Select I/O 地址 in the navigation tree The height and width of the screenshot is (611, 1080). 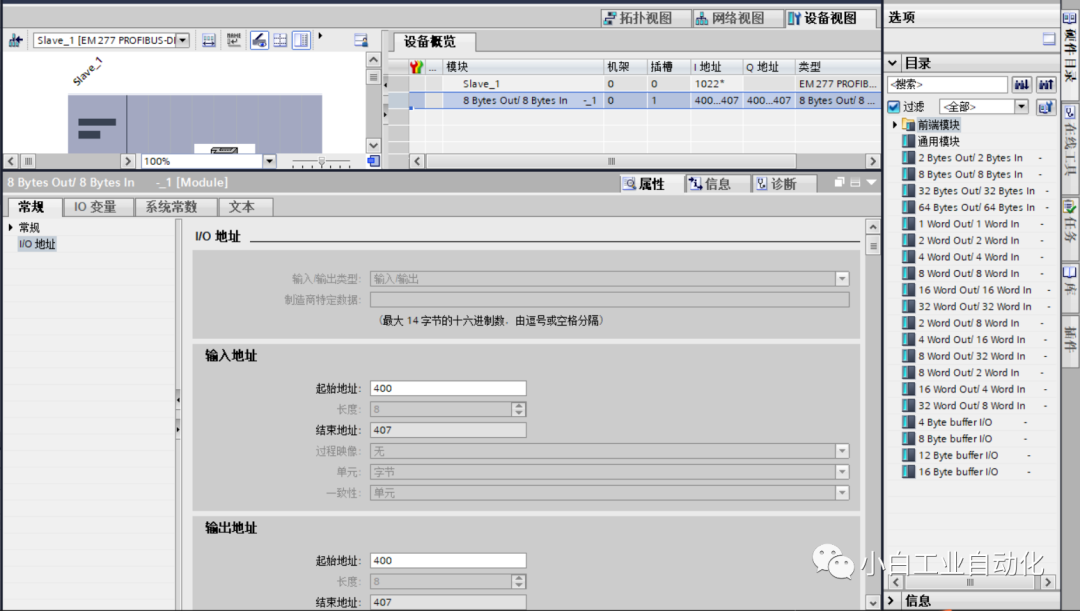[37, 244]
